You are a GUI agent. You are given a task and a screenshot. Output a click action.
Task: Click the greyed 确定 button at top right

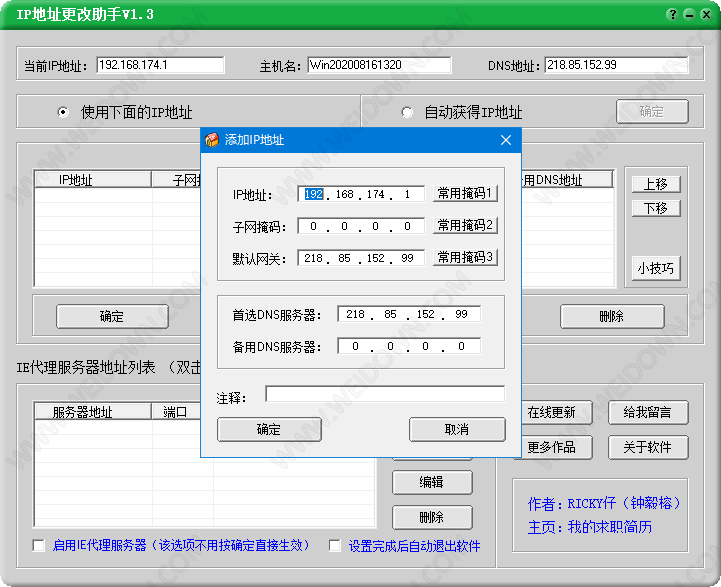pos(652,111)
